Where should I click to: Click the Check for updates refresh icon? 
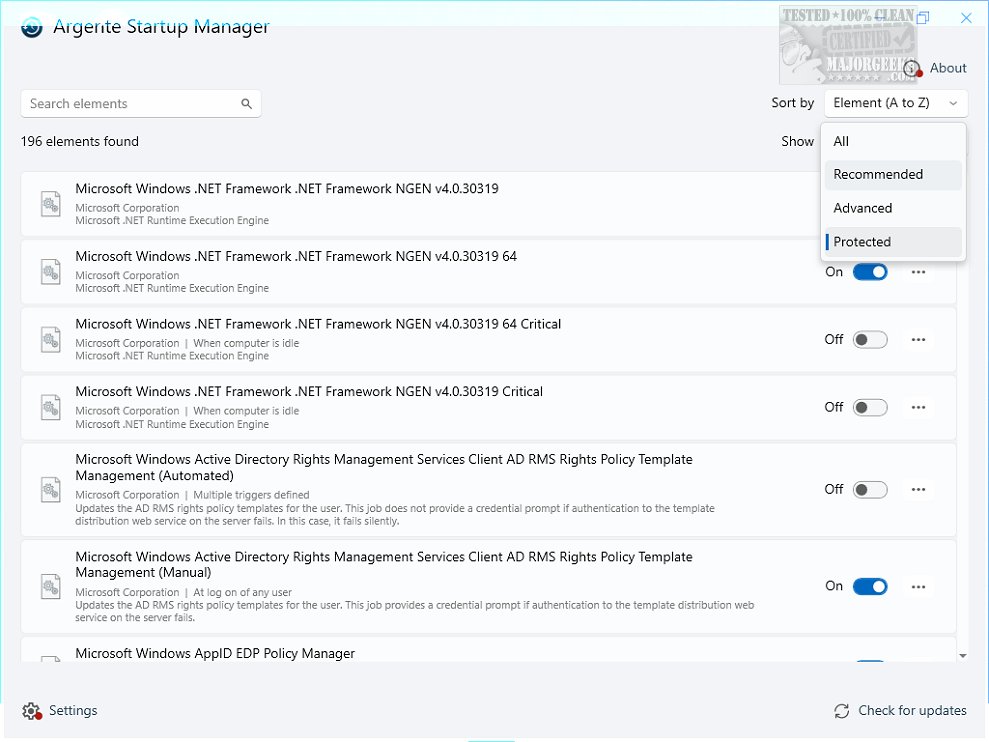[842, 711]
